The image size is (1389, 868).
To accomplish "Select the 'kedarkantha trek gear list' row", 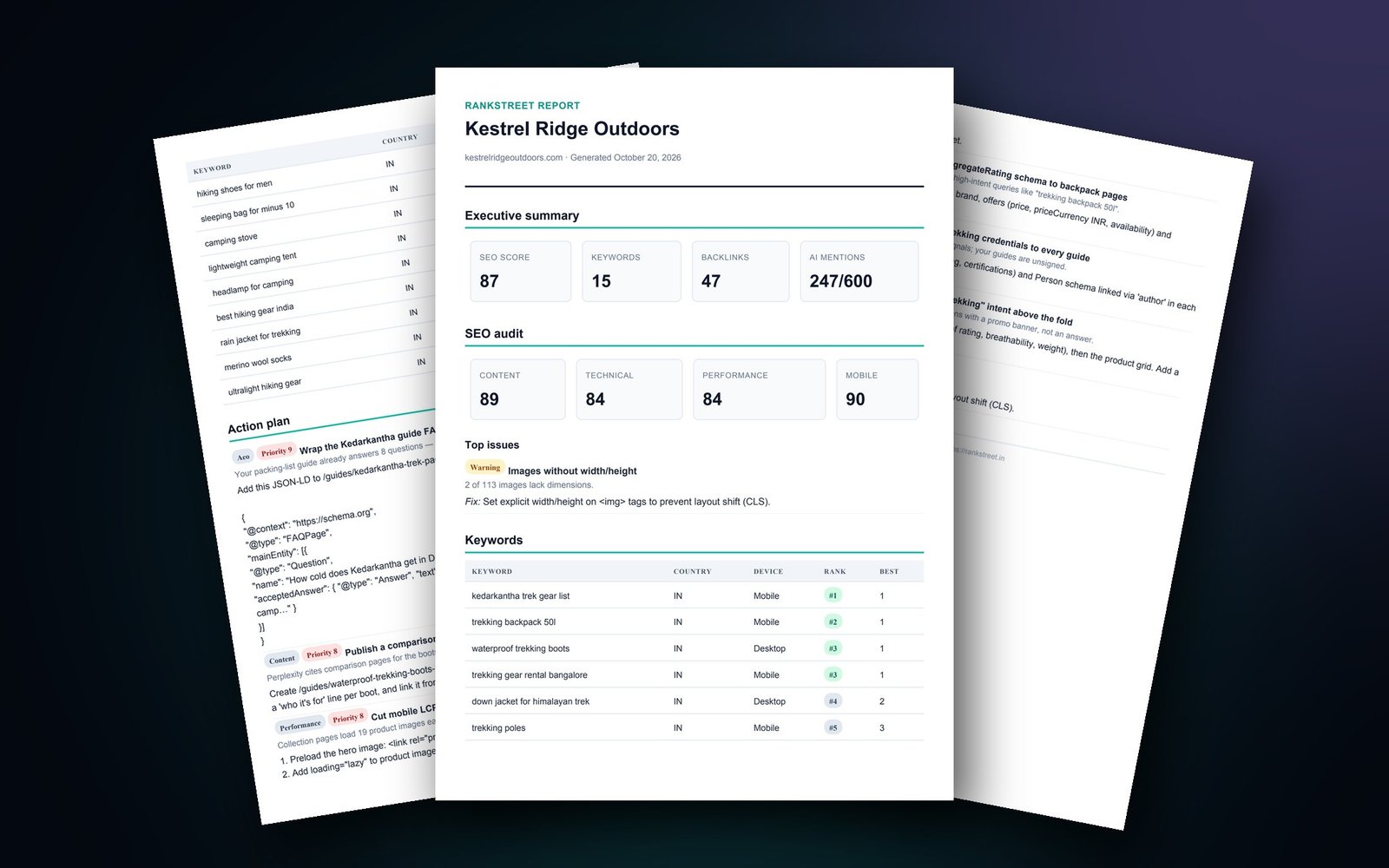I will tap(694, 595).
